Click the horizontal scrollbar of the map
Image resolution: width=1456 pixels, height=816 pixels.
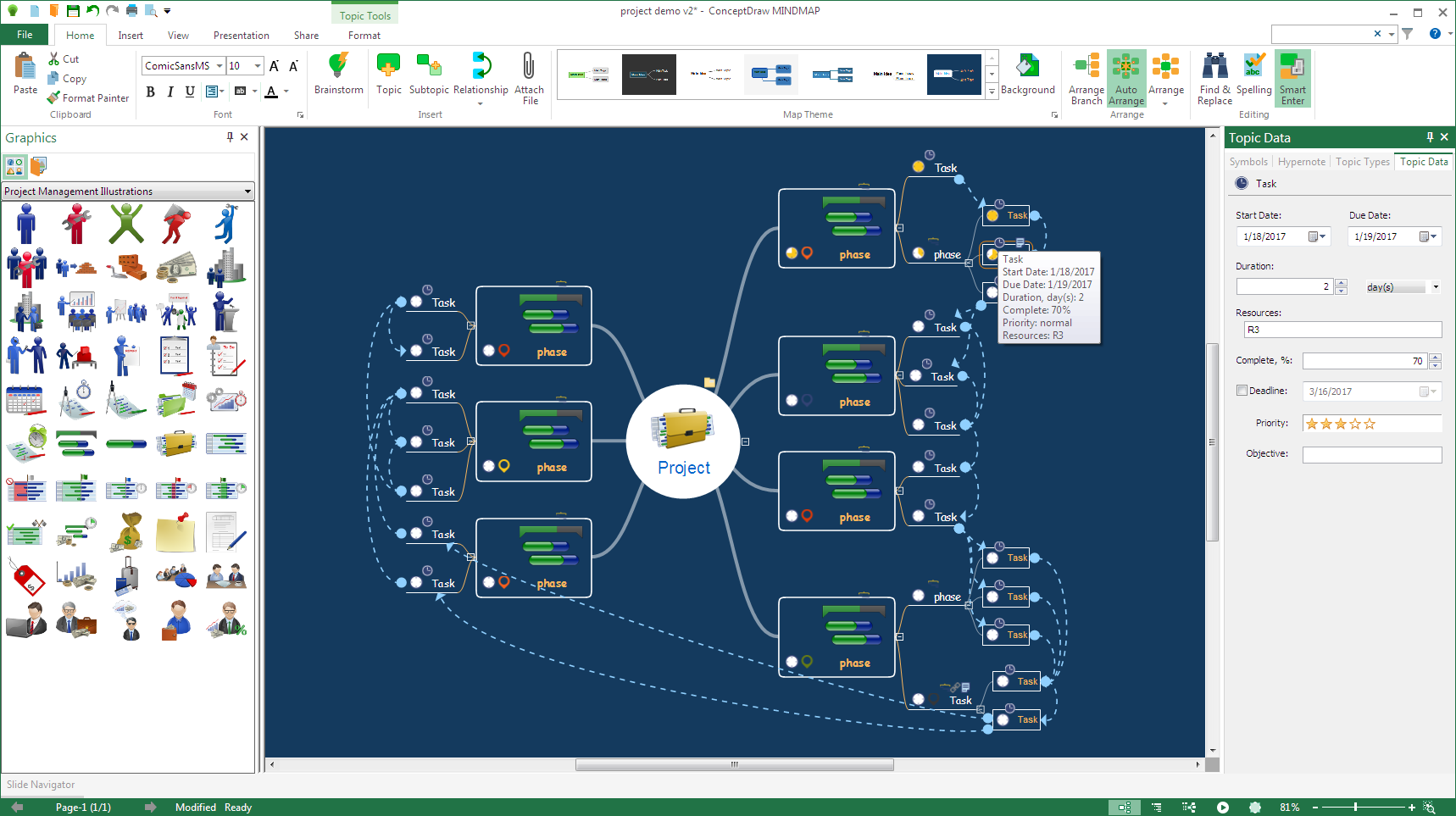click(x=734, y=764)
